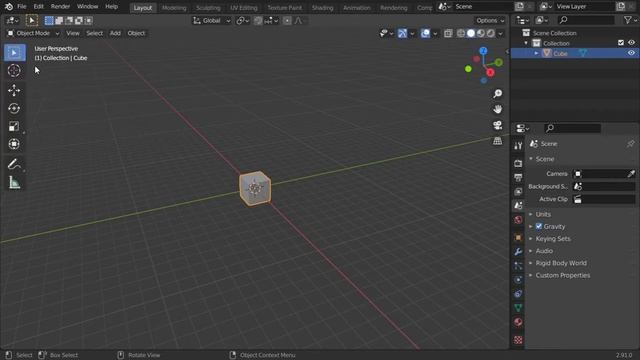Open File menu
The height and width of the screenshot is (360, 640).
(x=22, y=7)
